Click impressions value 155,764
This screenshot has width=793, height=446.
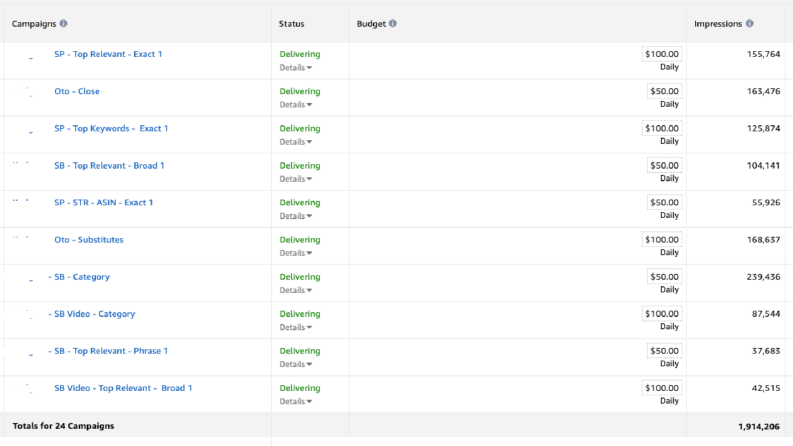[763, 54]
